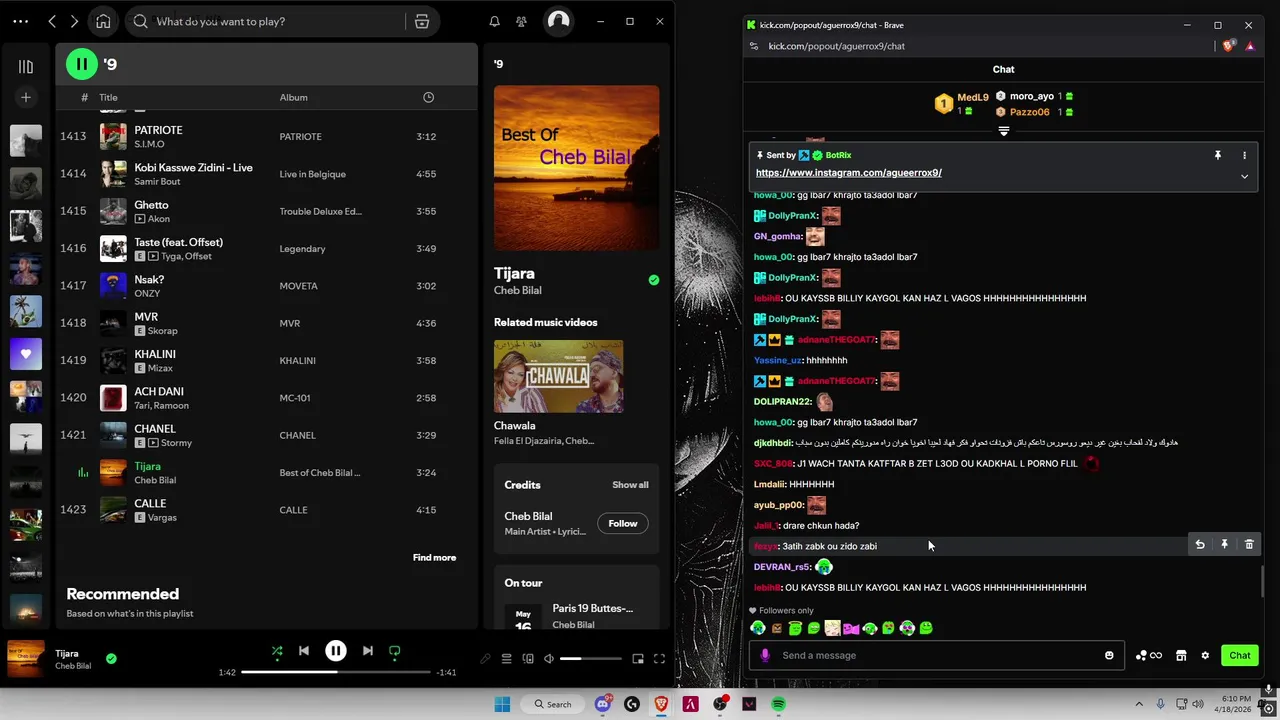Image resolution: width=1280 pixels, height=720 pixels.
Task: Open Friend Activity icon
Action: coord(521,21)
